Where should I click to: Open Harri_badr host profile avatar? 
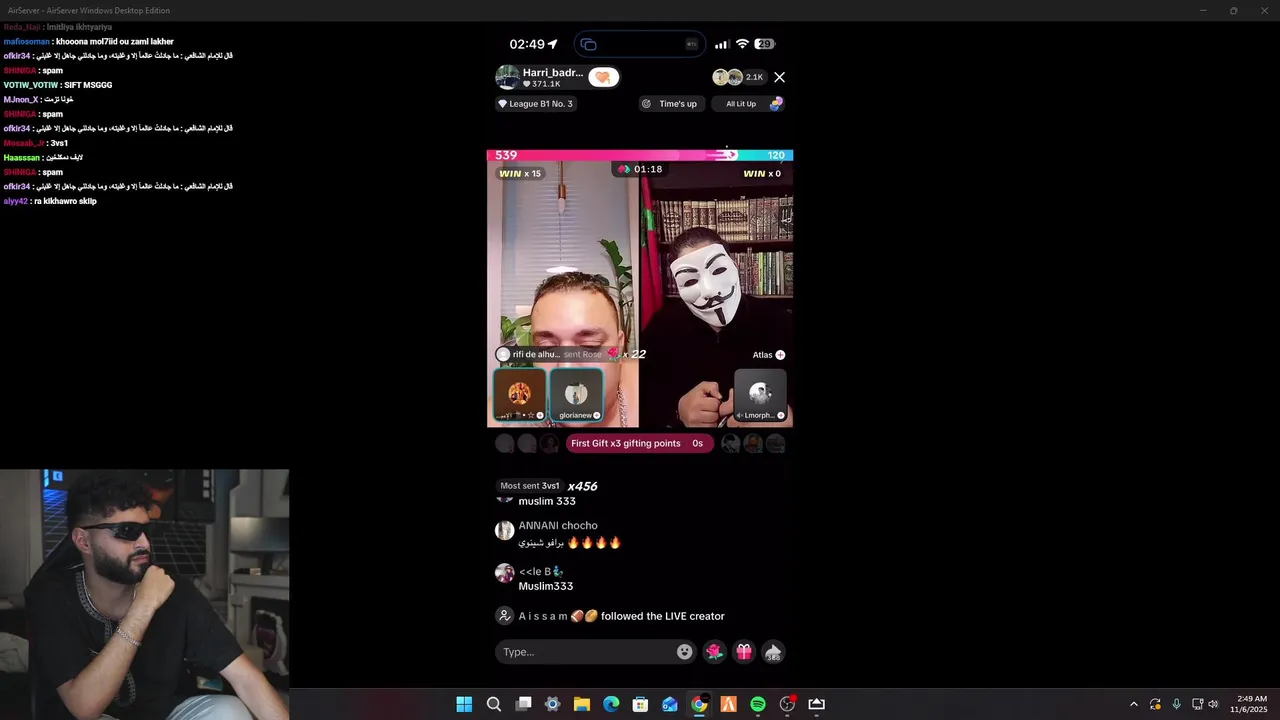(x=507, y=77)
